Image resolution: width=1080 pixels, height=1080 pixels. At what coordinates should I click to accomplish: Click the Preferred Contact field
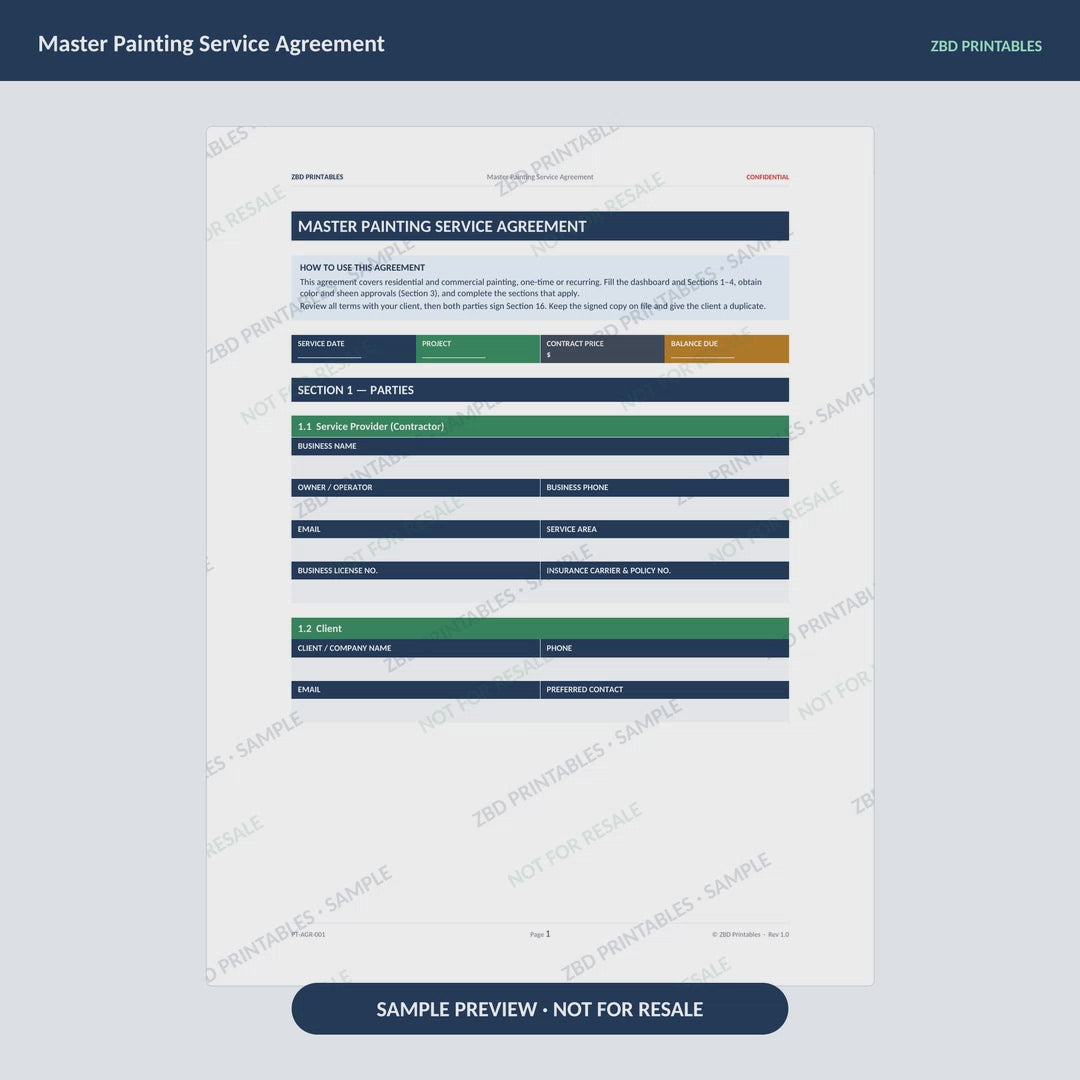665,710
